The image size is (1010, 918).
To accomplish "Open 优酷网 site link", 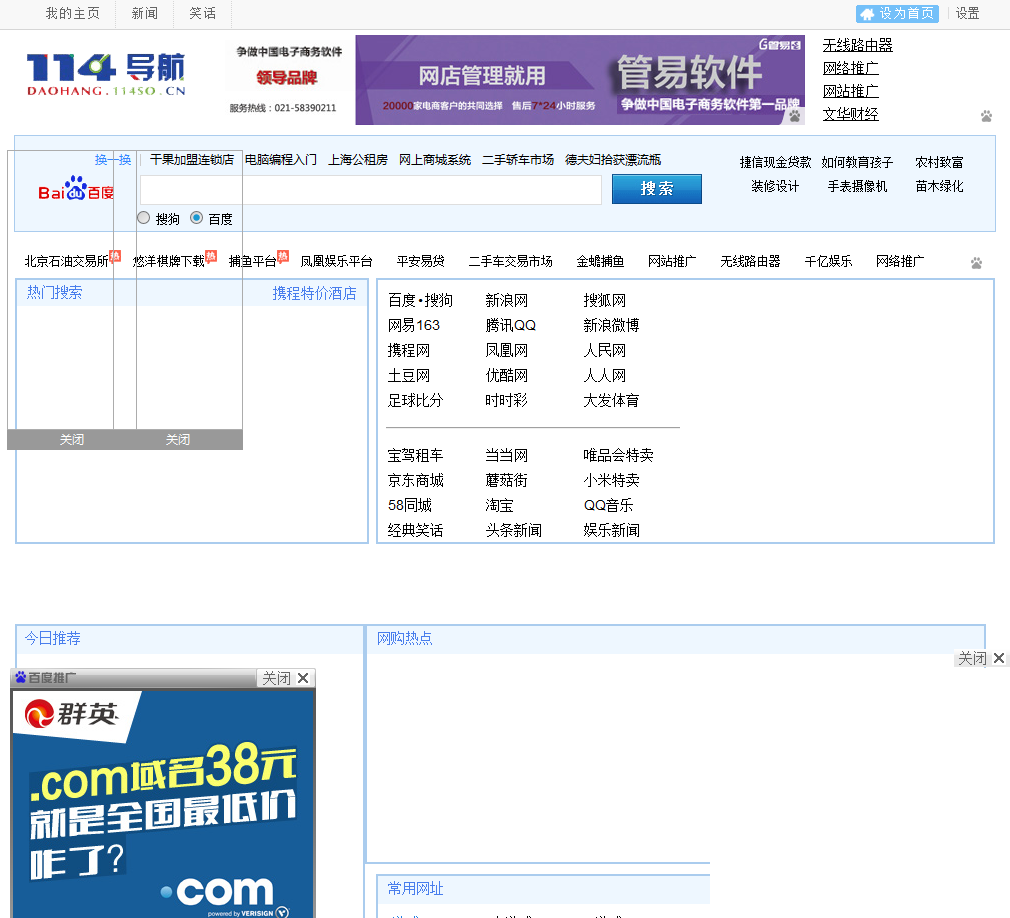I will 507,376.
